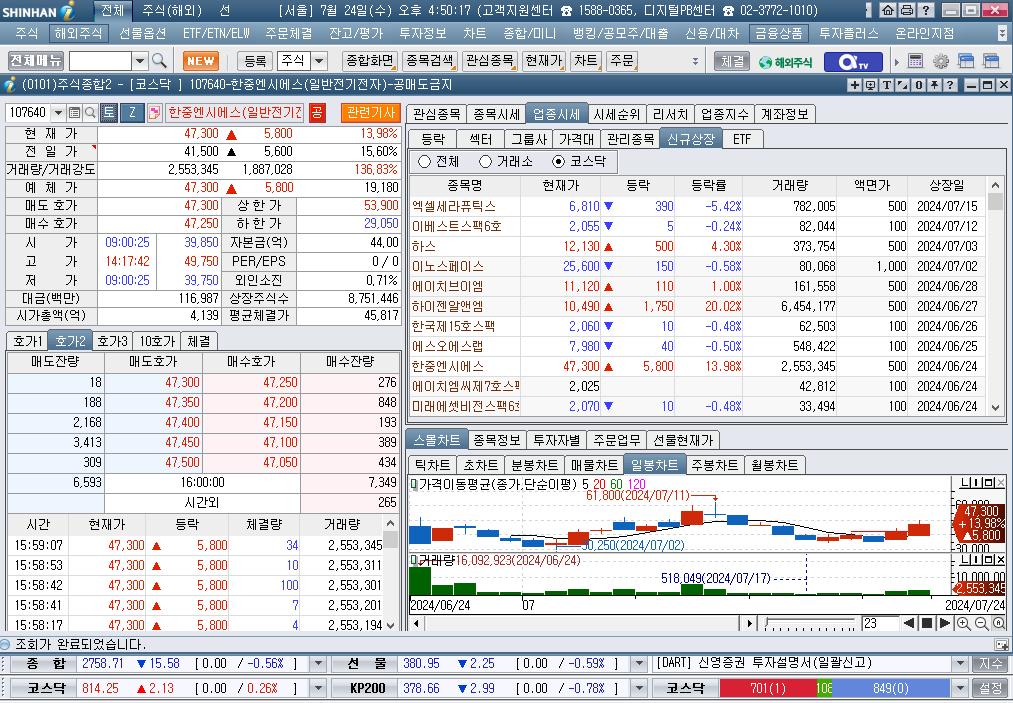Click the plus icon in inner window bar
This screenshot has height=703, width=1013.
(854, 85)
